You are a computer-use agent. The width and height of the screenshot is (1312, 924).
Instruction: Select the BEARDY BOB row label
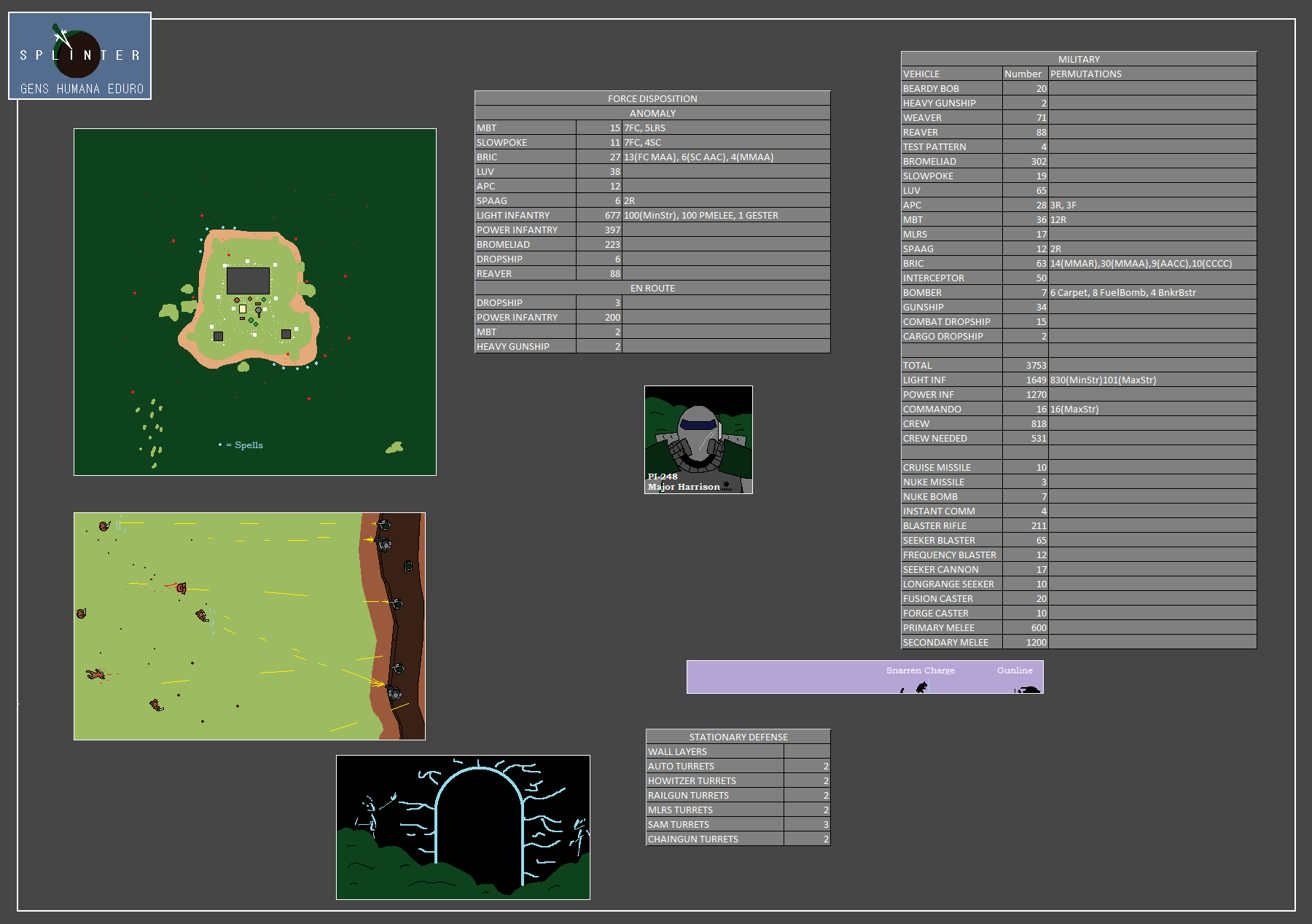click(931, 88)
